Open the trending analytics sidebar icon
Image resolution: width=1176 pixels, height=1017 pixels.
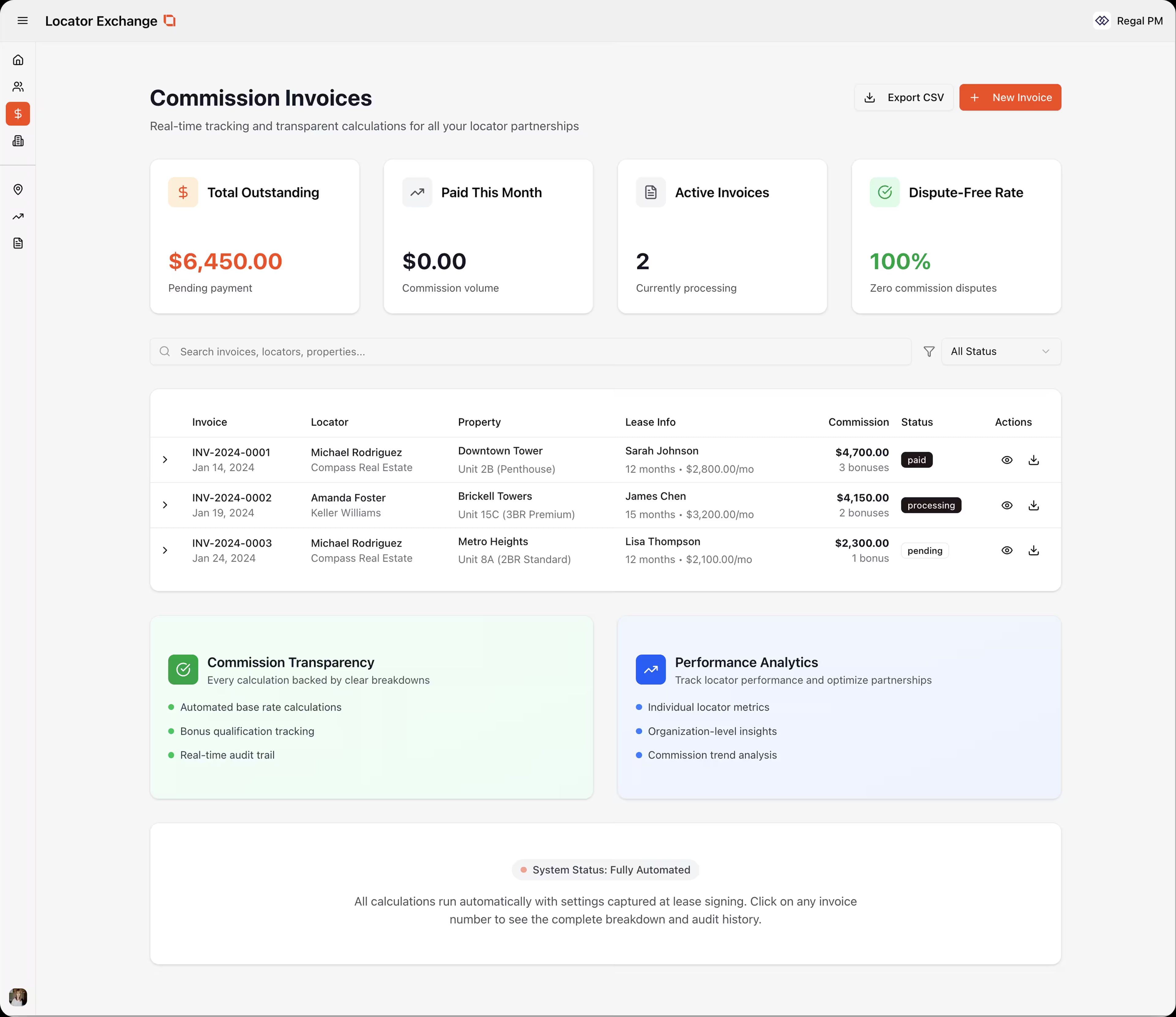(x=18, y=216)
